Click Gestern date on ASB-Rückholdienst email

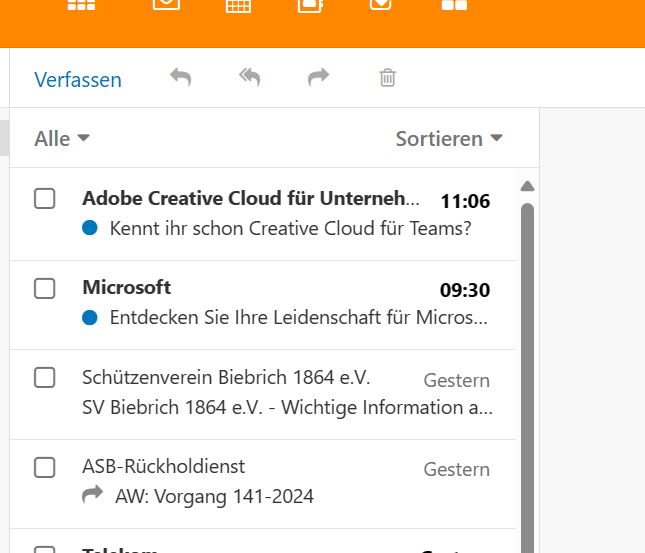click(x=457, y=470)
